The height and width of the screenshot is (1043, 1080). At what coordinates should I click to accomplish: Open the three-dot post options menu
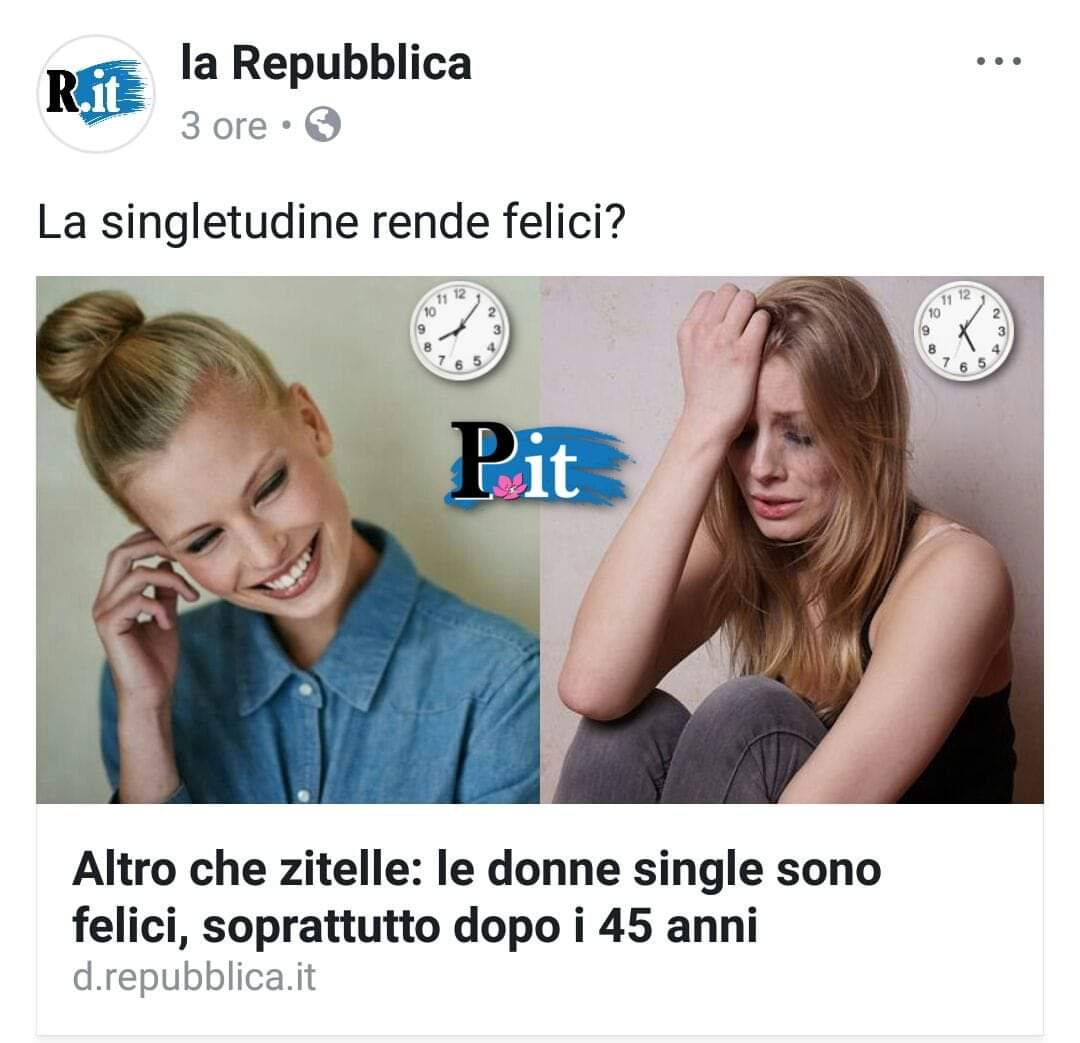(998, 61)
